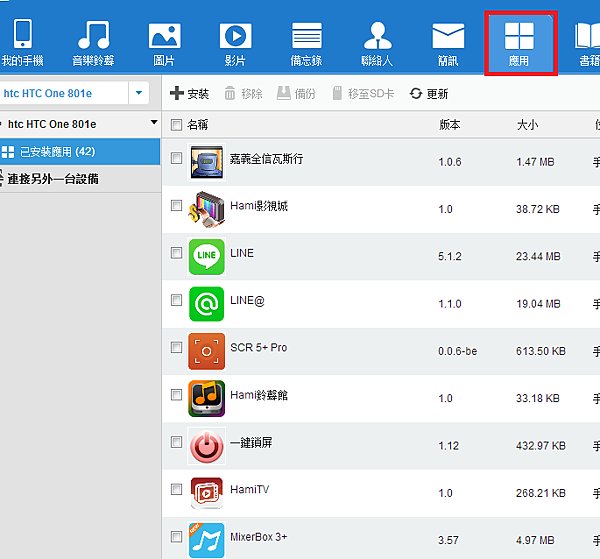
Task: Click the LINE@ app icon
Action: point(207,304)
